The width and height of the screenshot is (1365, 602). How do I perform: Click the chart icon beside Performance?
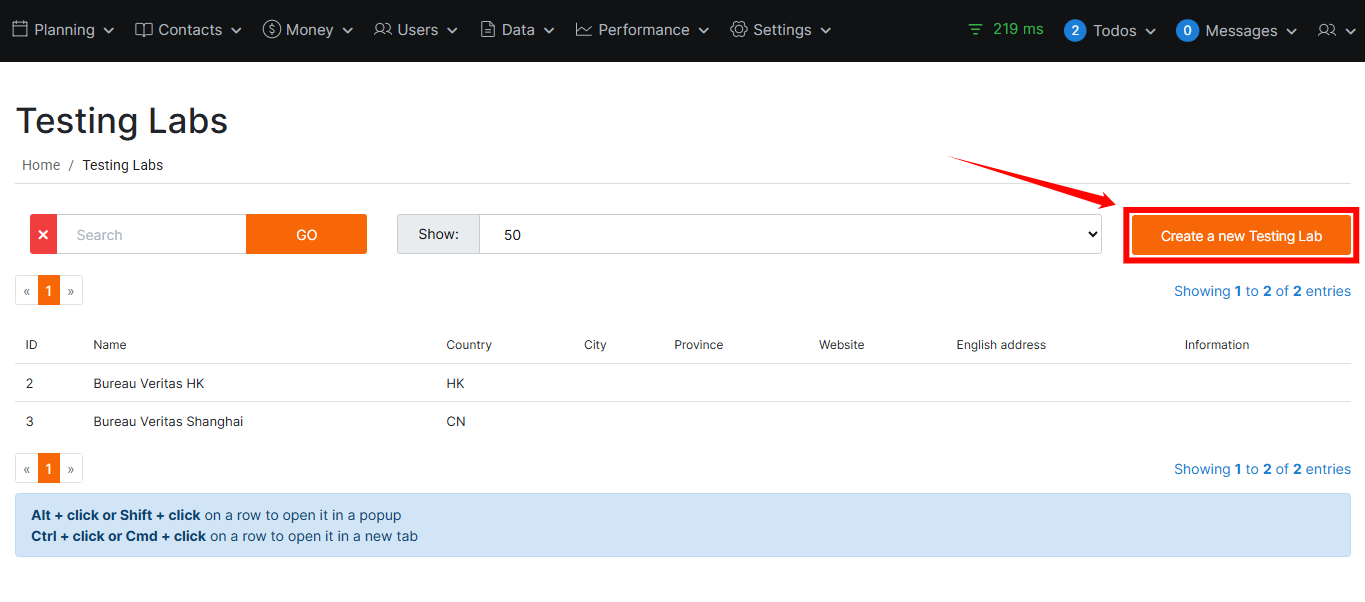pyautogui.click(x=584, y=30)
